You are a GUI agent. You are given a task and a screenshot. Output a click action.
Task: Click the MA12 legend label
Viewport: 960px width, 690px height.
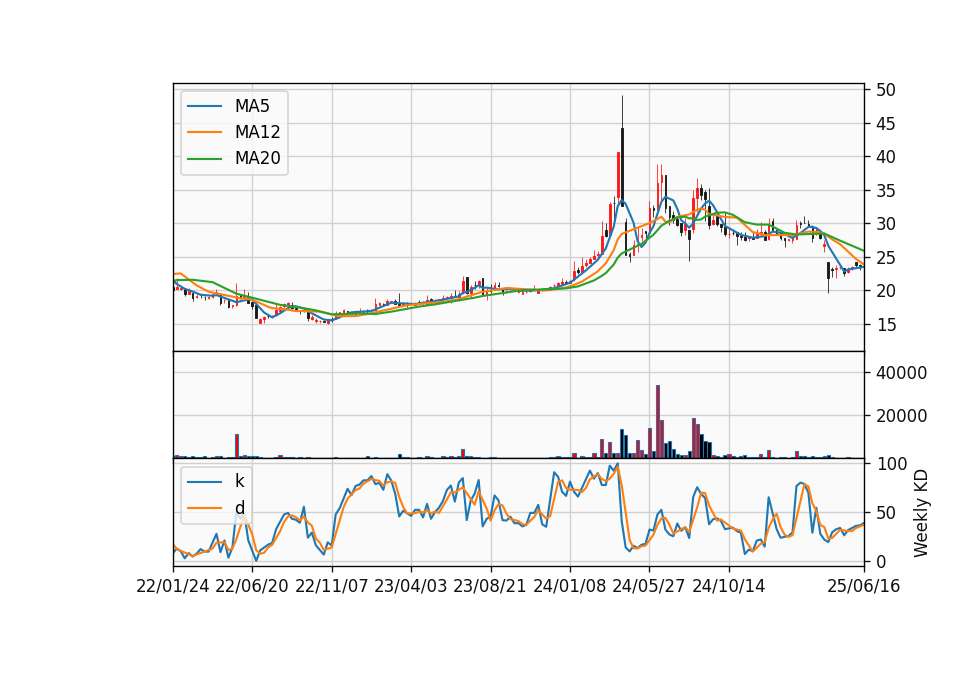[x=257, y=132]
